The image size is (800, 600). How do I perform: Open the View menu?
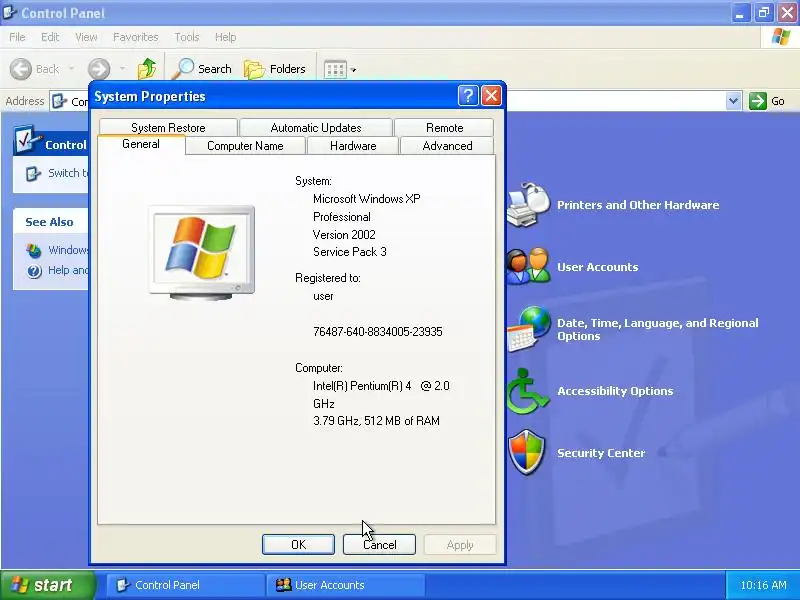[x=86, y=37]
